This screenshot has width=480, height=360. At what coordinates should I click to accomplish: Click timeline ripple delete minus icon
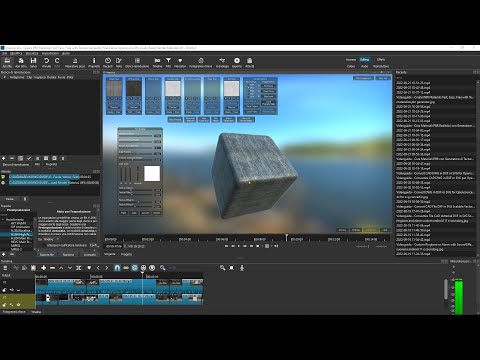(52, 268)
